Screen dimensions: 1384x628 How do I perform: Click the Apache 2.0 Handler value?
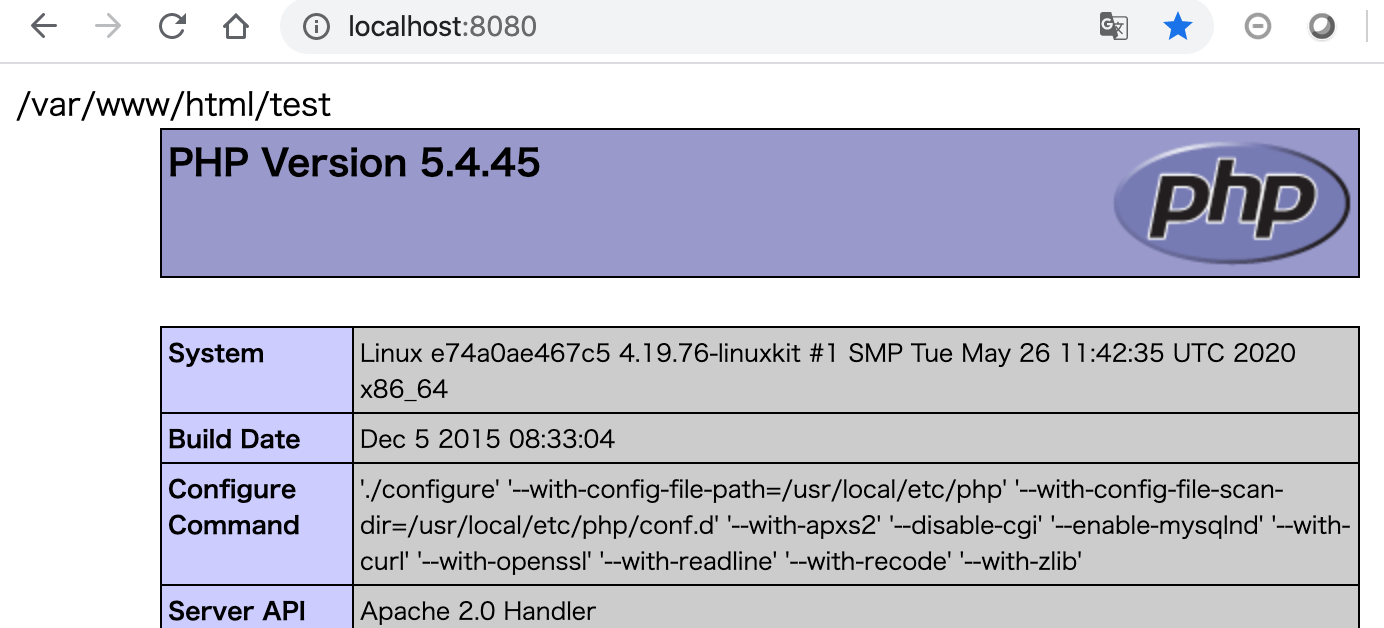478,611
